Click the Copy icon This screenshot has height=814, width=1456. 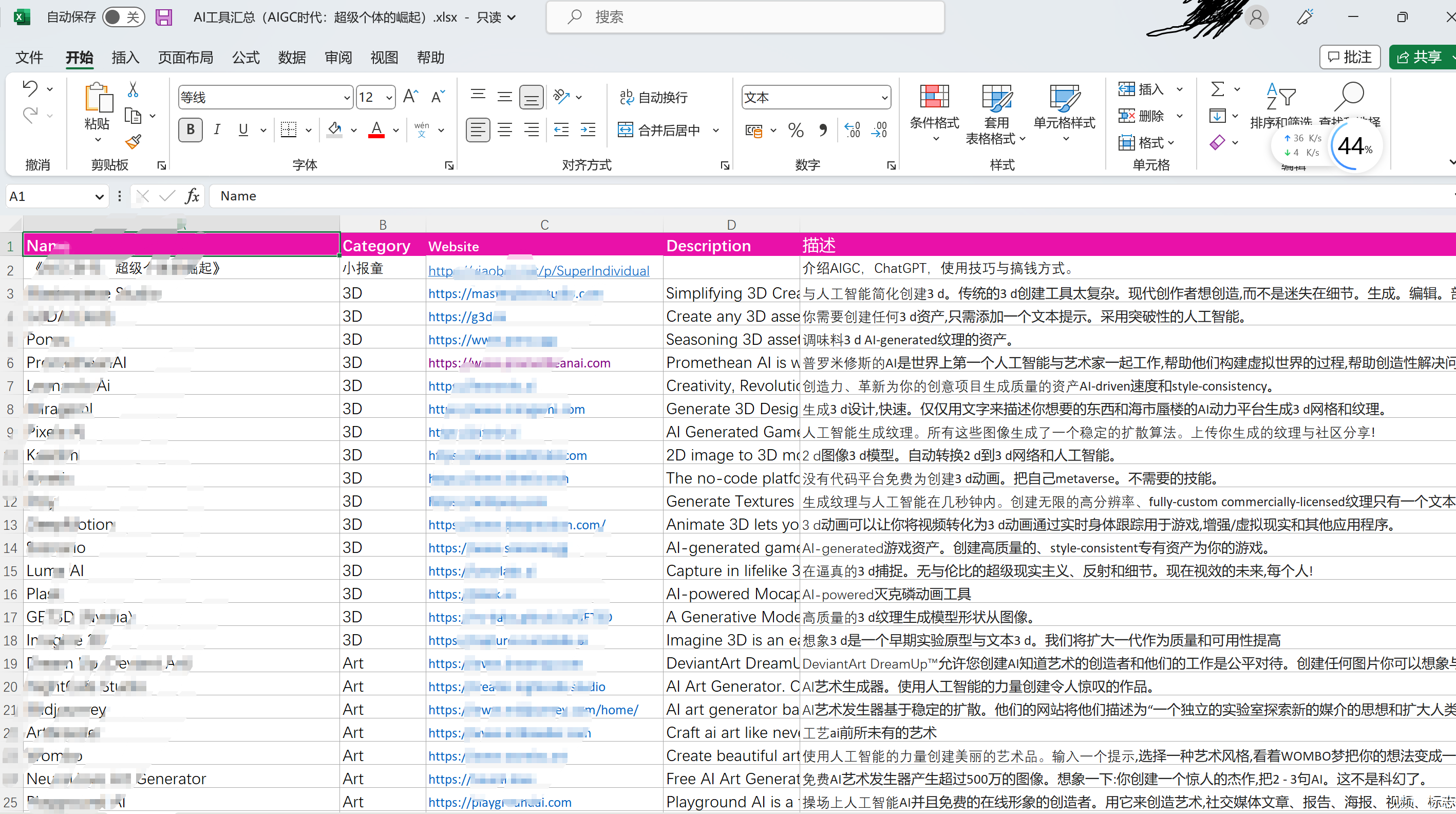point(133,116)
